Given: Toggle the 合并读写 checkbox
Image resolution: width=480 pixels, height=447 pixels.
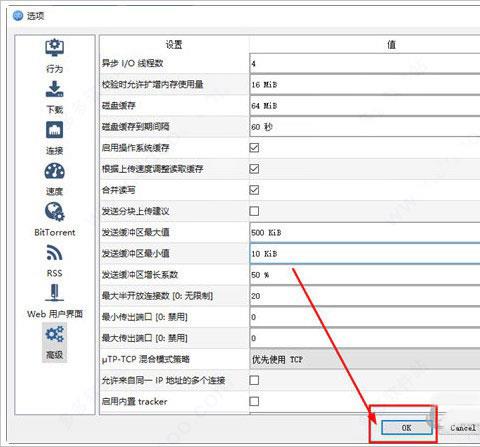Looking at the screenshot, I should 254,190.
